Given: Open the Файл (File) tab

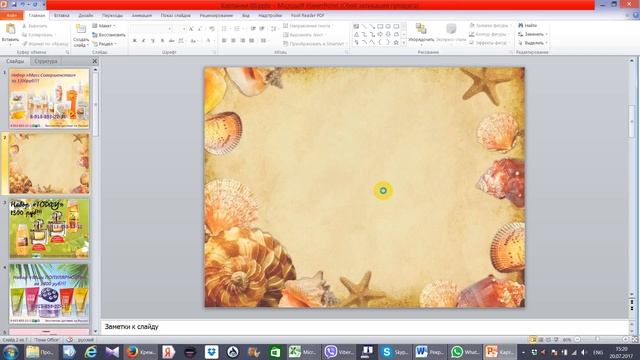Looking at the screenshot, I should click(x=11, y=16).
